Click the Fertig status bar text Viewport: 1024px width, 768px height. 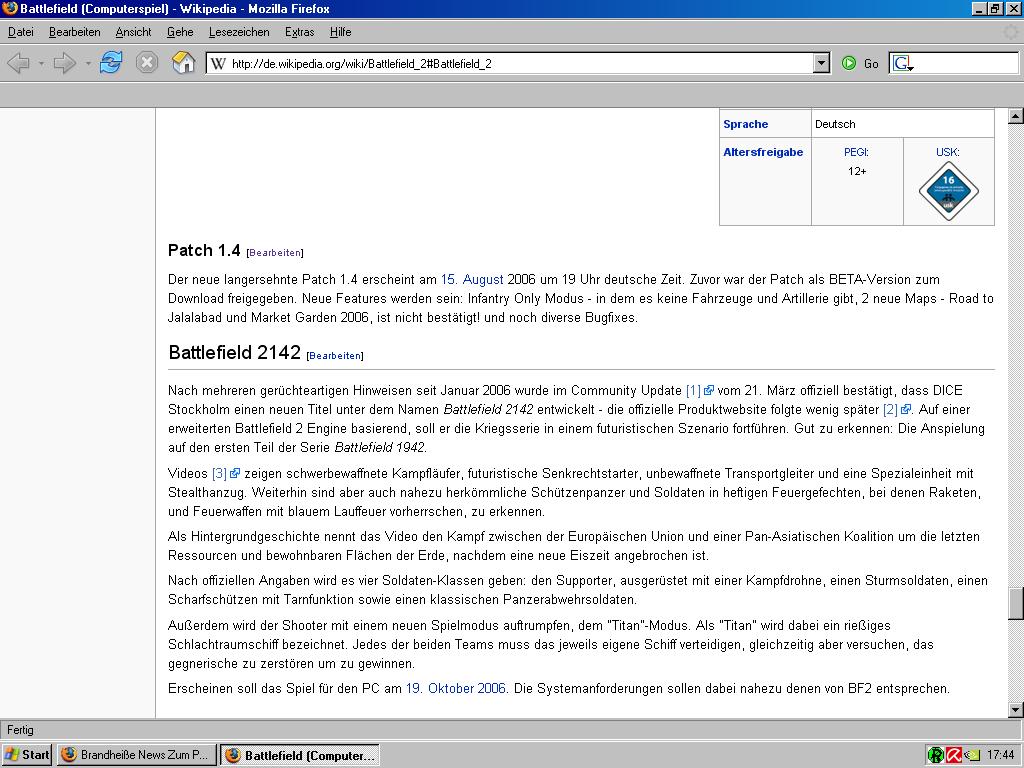(20, 730)
